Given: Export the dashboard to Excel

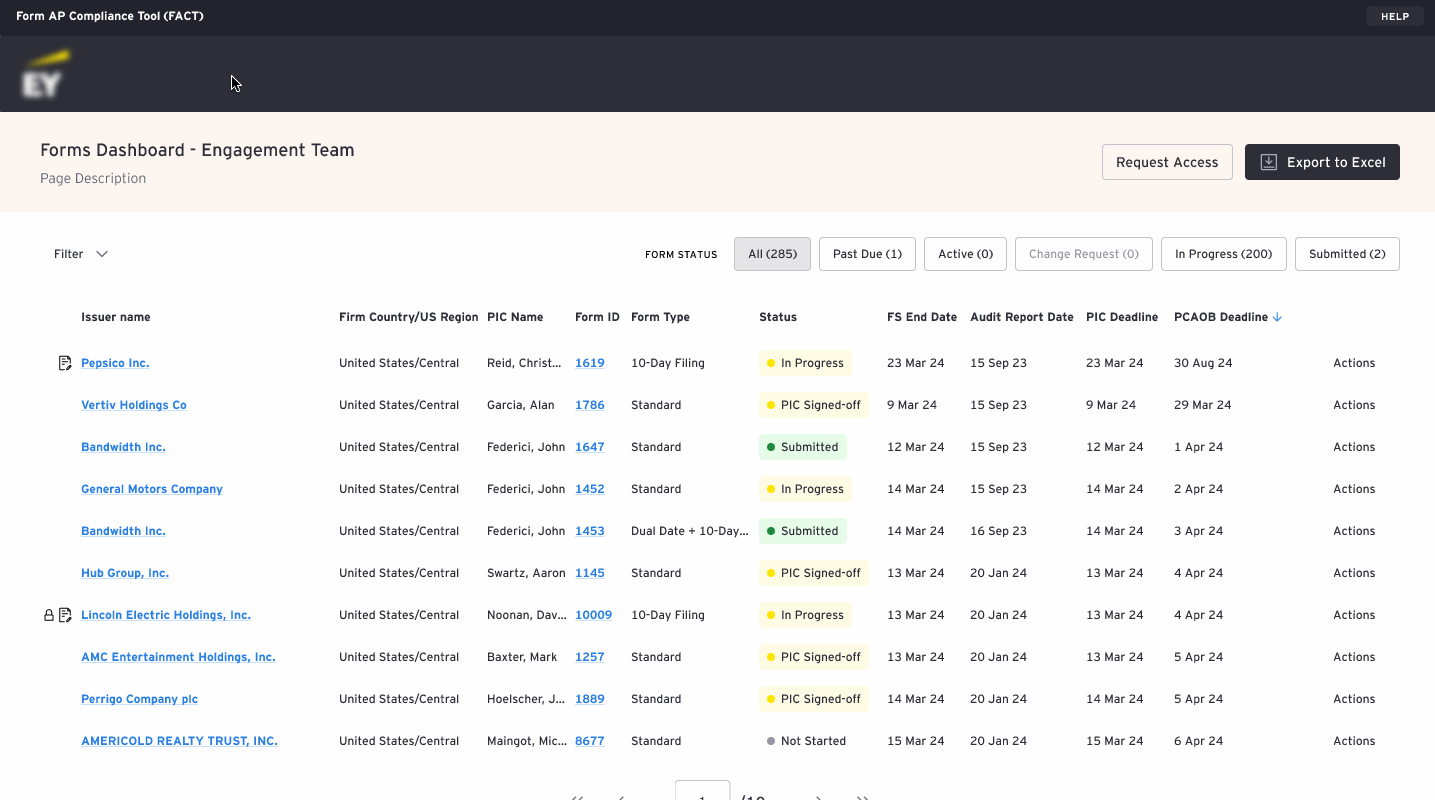Looking at the screenshot, I should 1322,162.
